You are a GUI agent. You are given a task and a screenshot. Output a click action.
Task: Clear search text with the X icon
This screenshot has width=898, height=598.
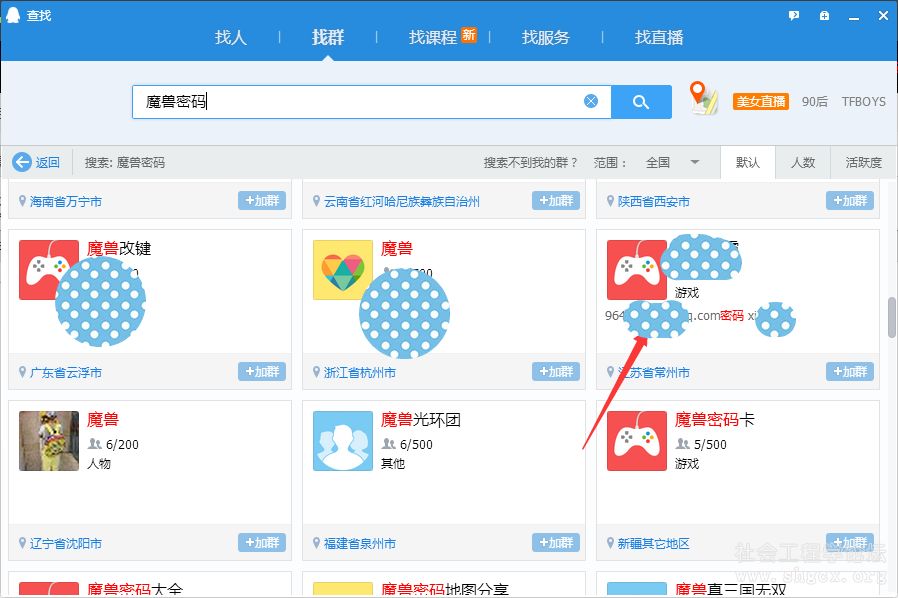[591, 101]
